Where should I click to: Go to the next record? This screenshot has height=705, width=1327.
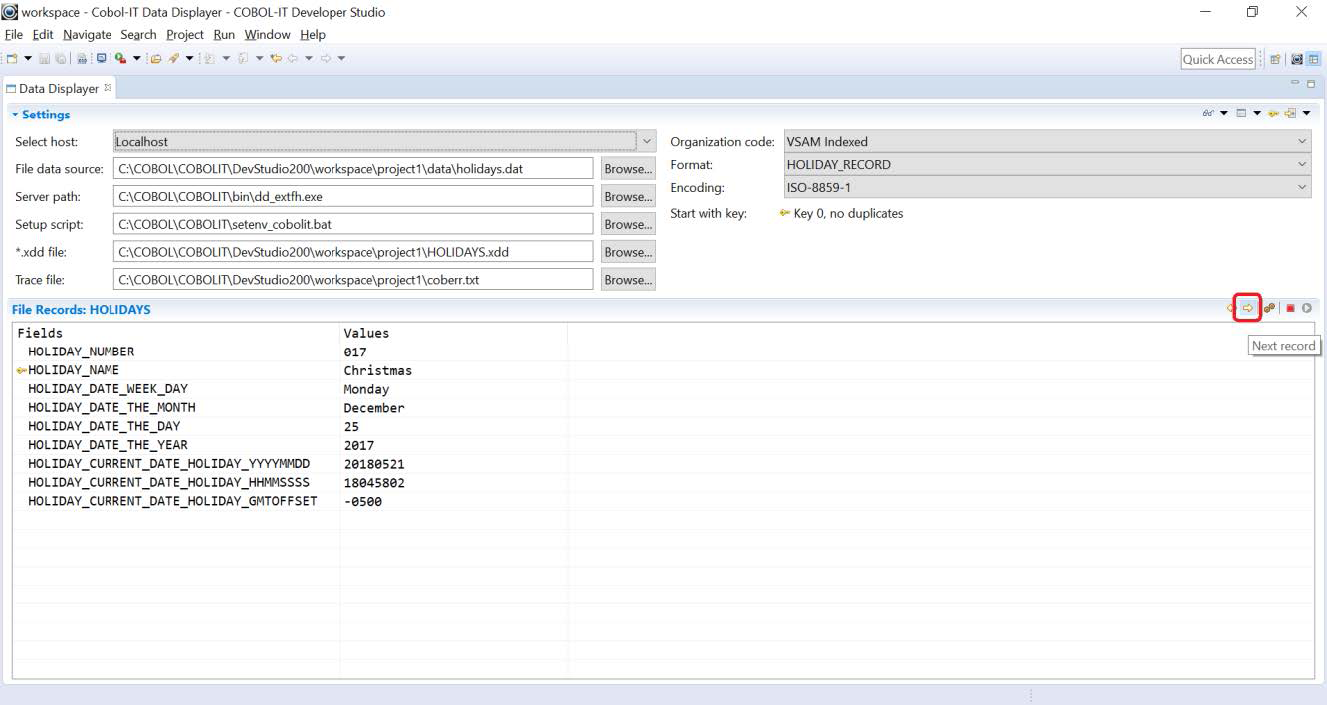(1248, 308)
